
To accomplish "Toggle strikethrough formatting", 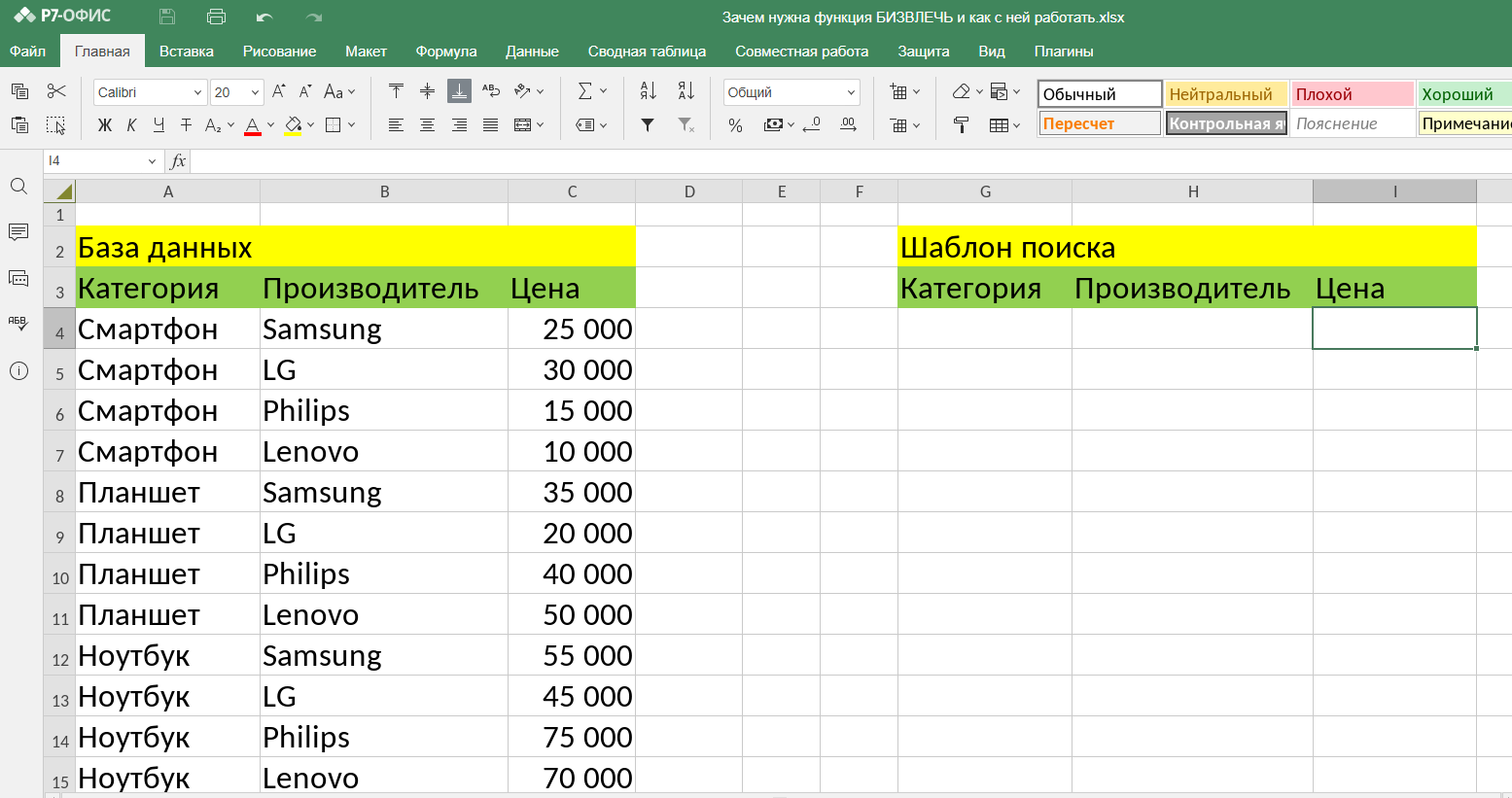I will point(186,124).
